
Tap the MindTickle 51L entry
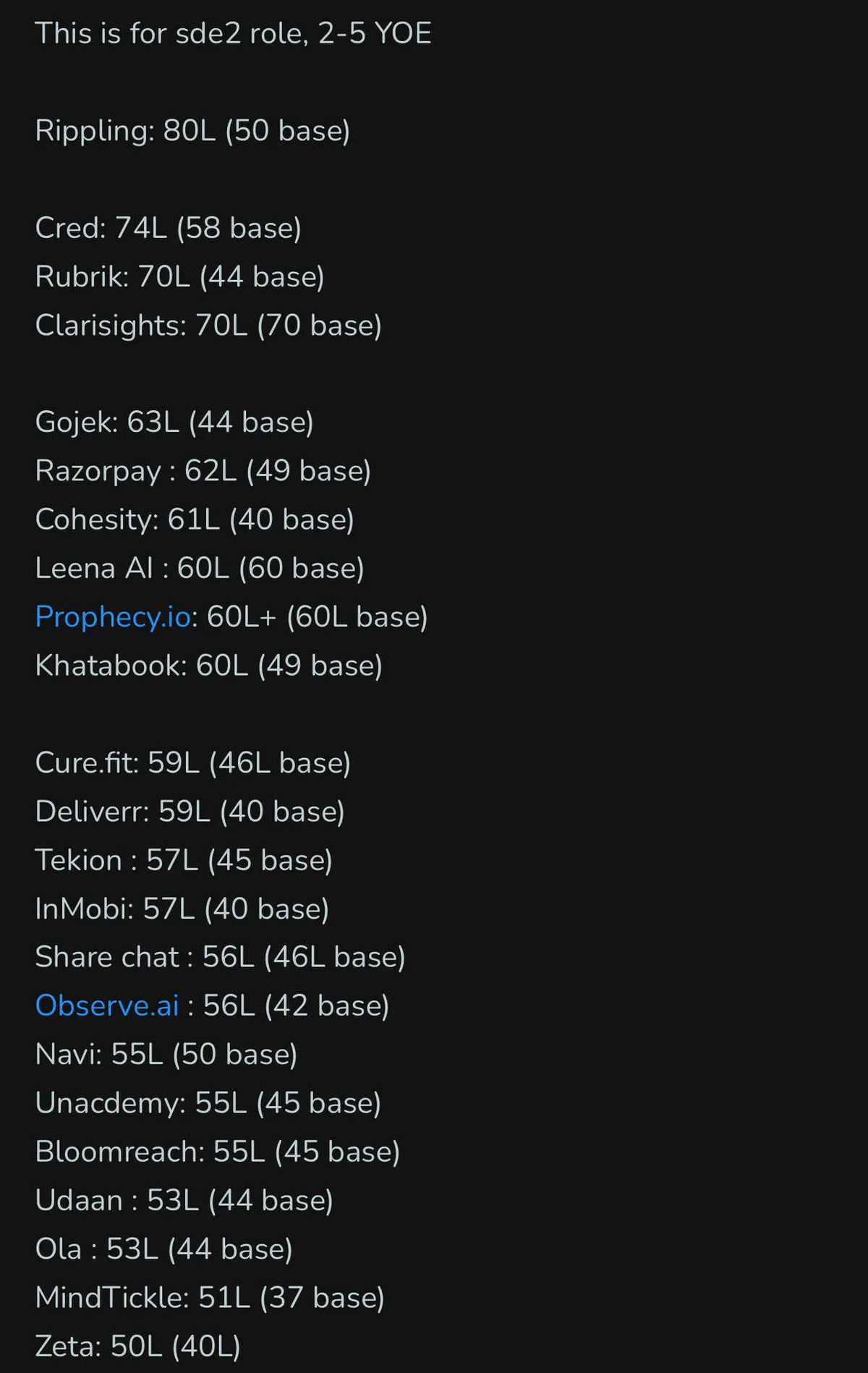point(210,1298)
